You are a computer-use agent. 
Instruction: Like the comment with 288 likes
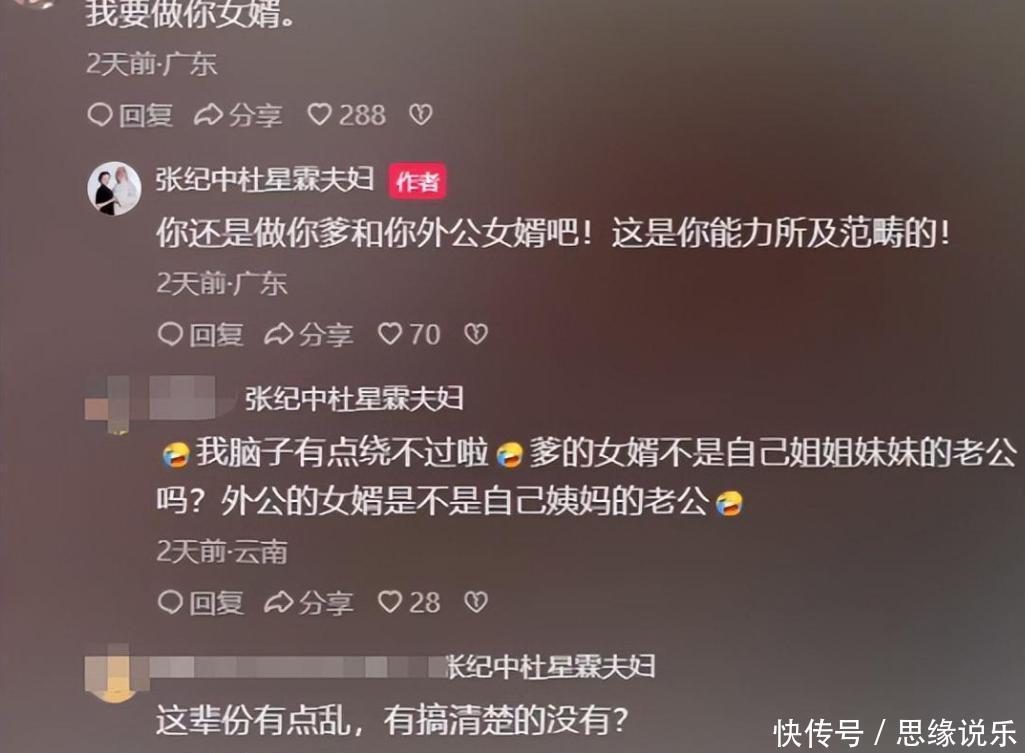(x=346, y=115)
